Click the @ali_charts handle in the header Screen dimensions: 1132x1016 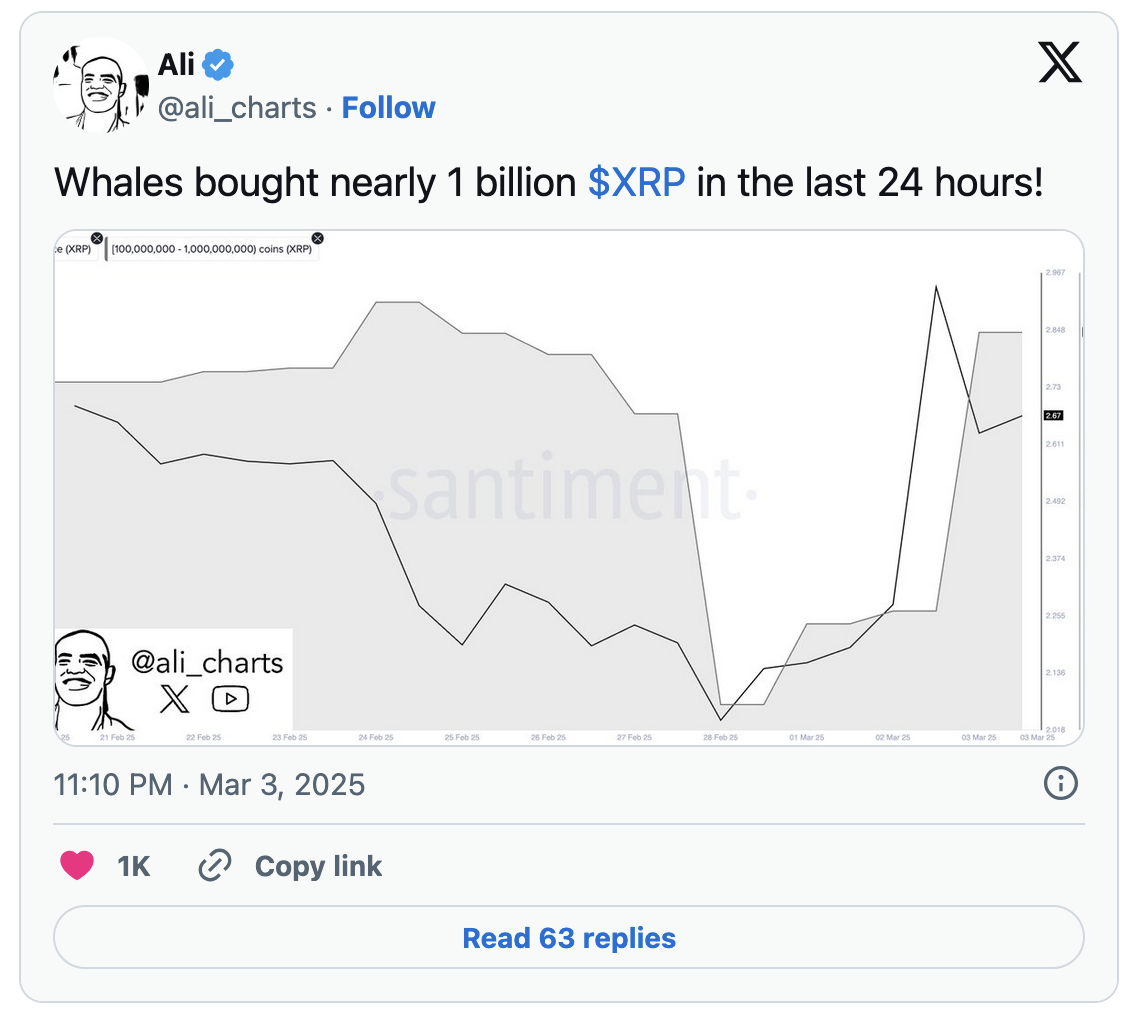coord(237,108)
